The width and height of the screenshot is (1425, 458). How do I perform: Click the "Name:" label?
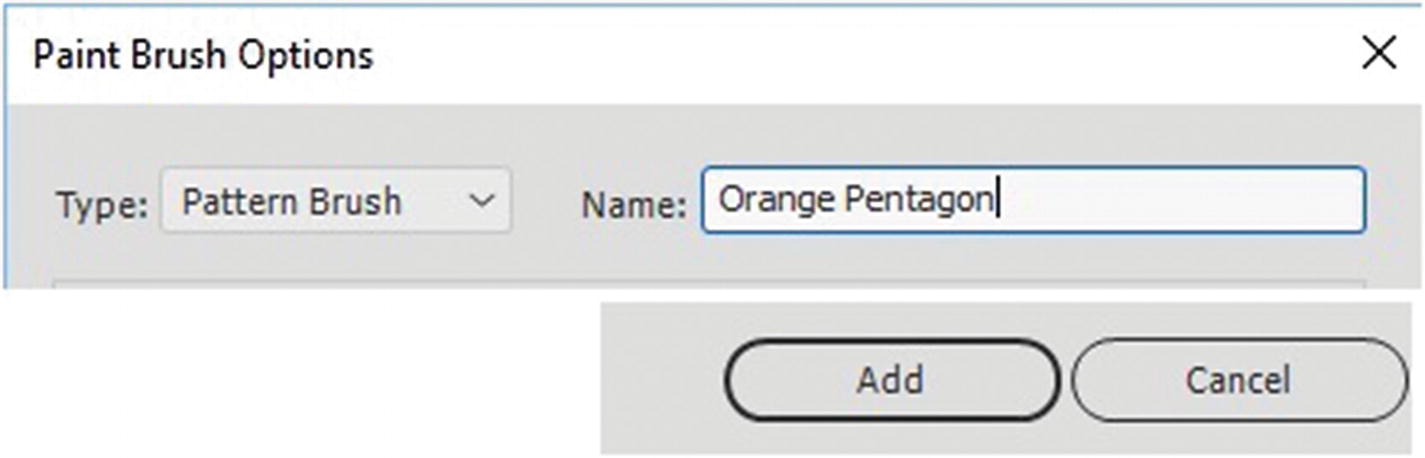coord(633,203)
